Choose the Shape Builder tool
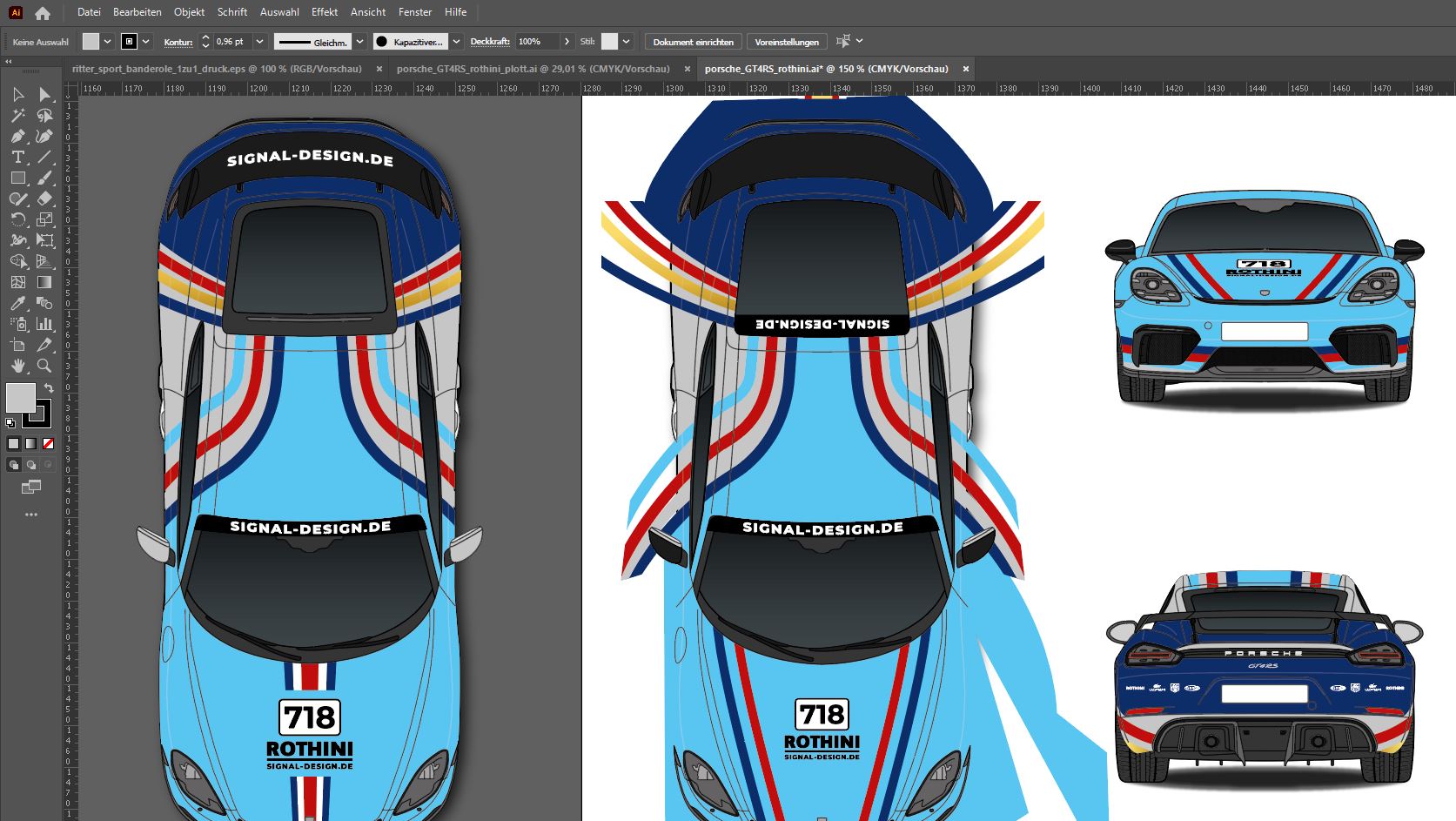Viewport: 1456px width, 821px height. pyautogui.click(x=18, y=261)
